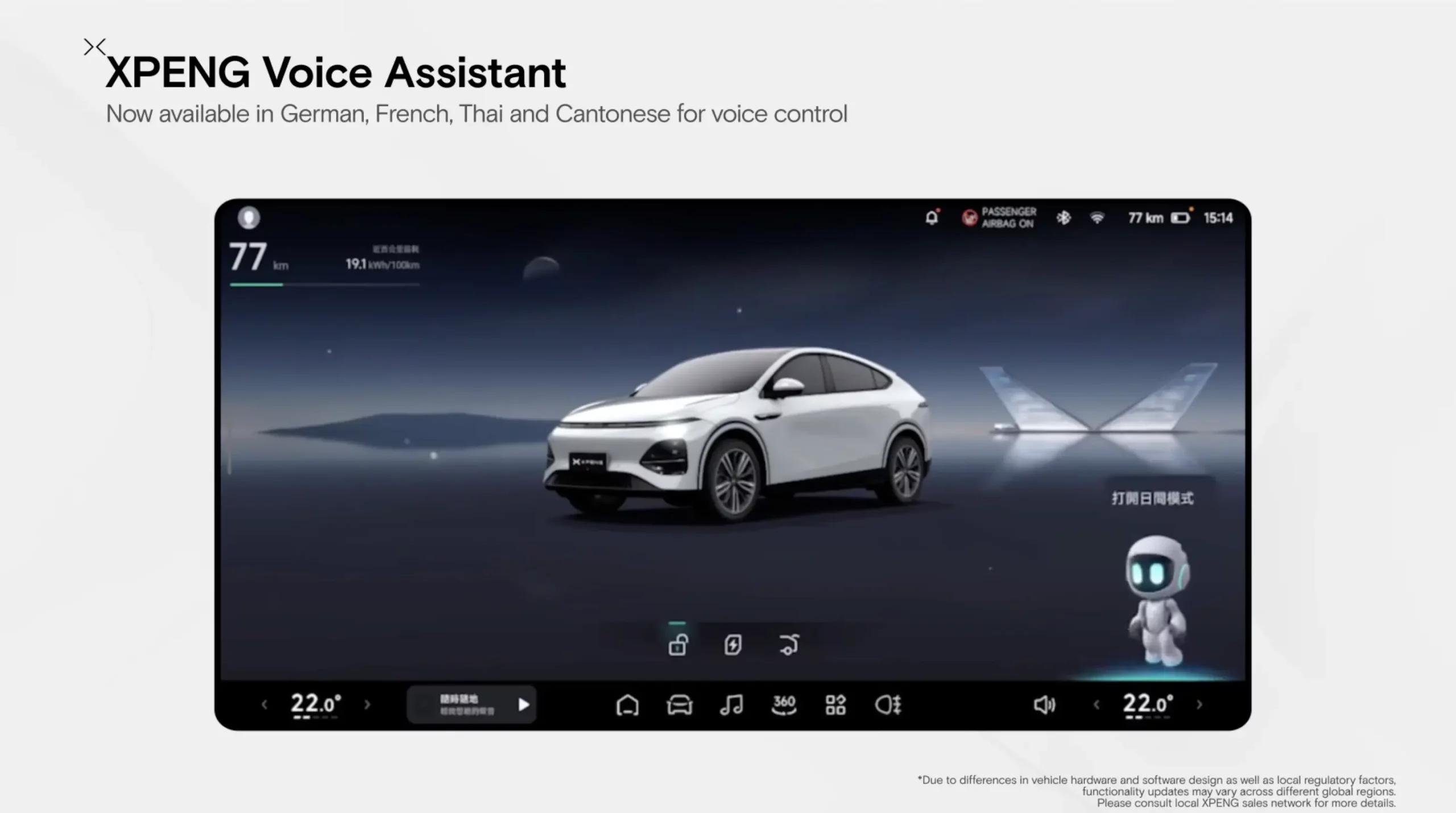Viewport: 1456px width, 813px height.
Task: Open the notification bell
Action: click(932, 217)
